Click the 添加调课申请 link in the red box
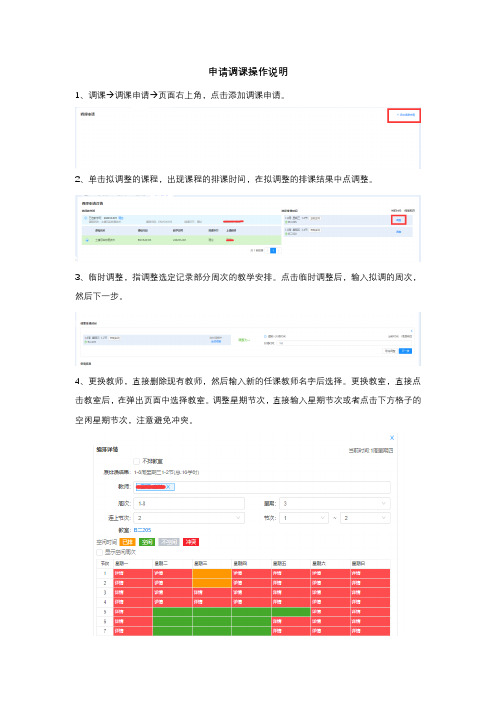 pos(404,115)
